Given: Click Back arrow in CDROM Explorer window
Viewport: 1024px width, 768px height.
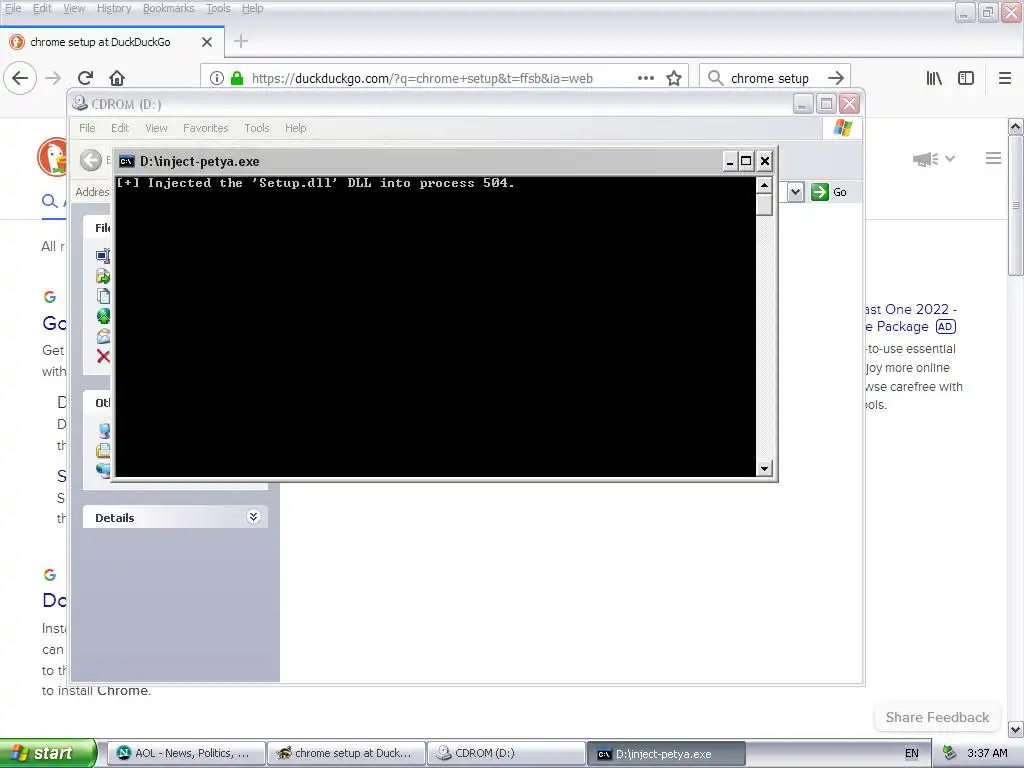Looking at the screenshot, I should (91, 160).
